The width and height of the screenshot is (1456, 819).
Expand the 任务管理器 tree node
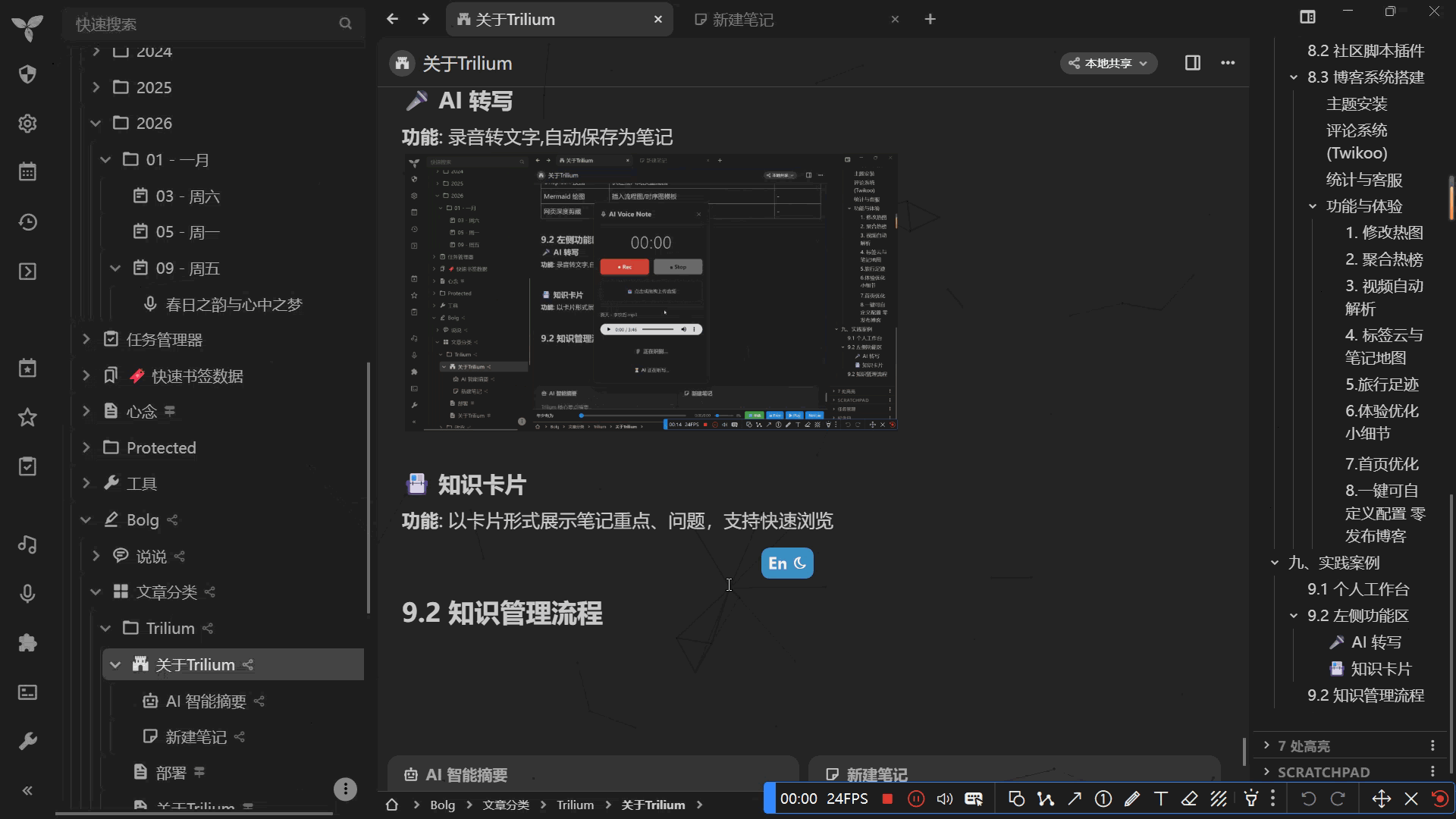pyautogui.click(x=86, y=339)
